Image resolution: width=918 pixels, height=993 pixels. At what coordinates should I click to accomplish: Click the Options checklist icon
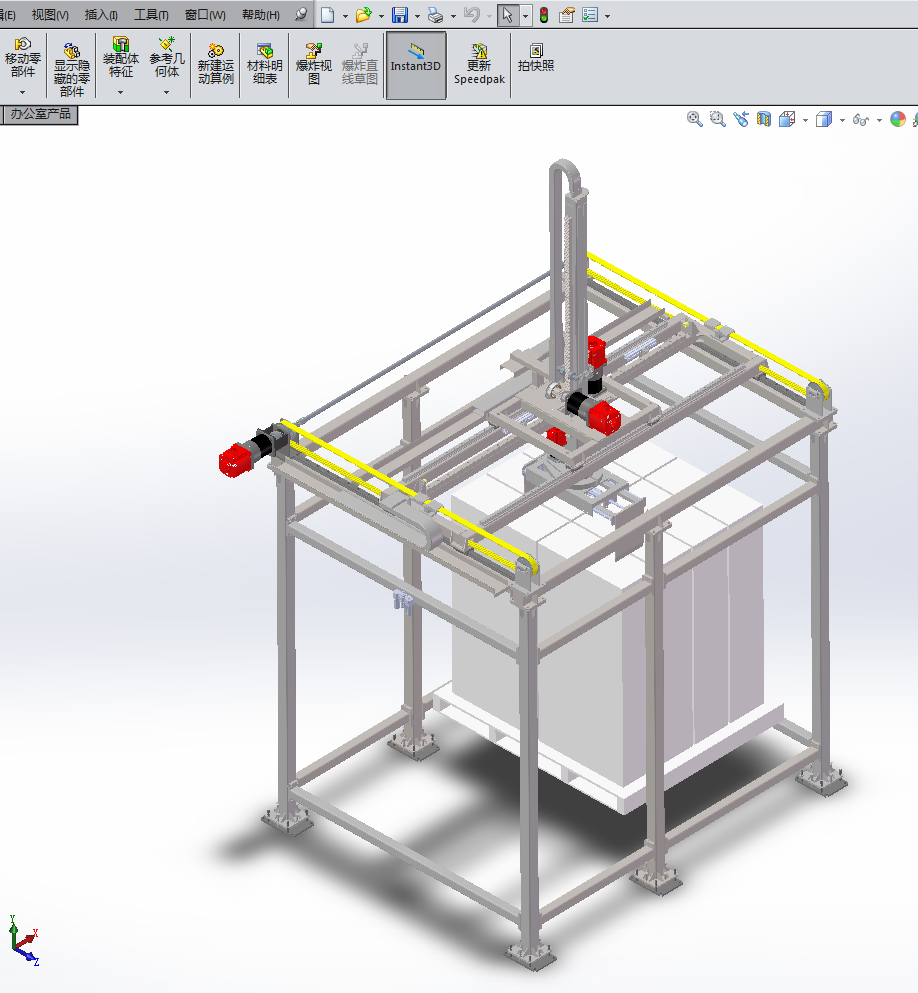click(x=590, y=15)
